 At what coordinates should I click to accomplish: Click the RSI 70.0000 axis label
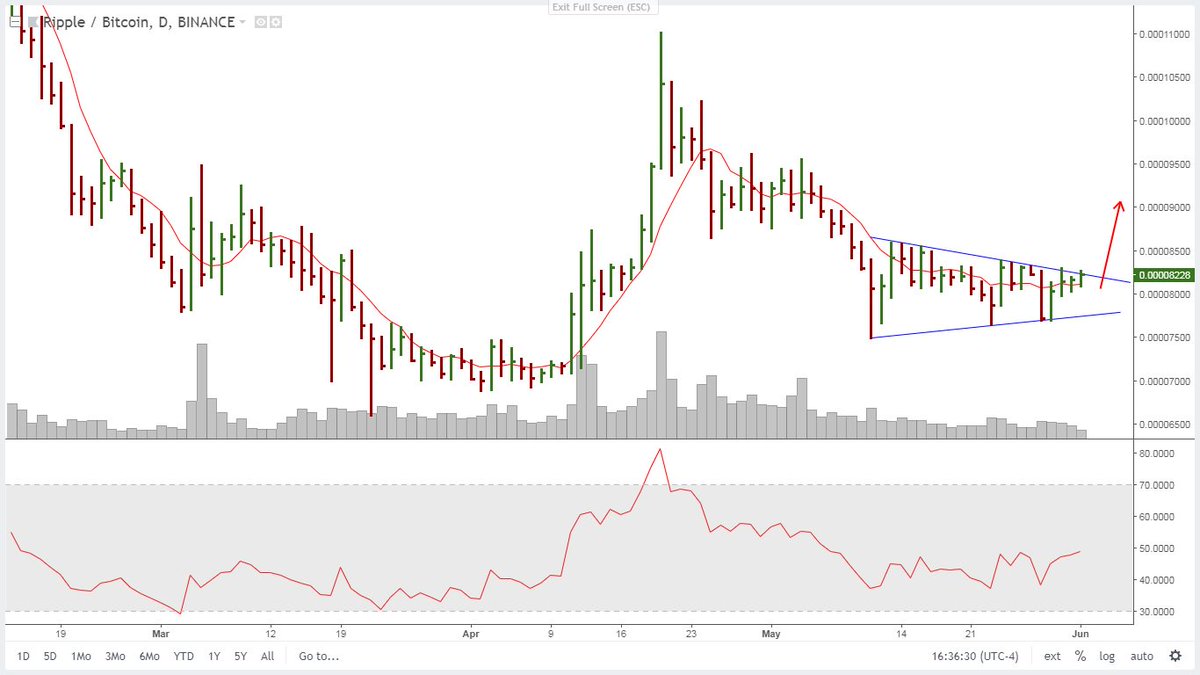pos(1158,485)
